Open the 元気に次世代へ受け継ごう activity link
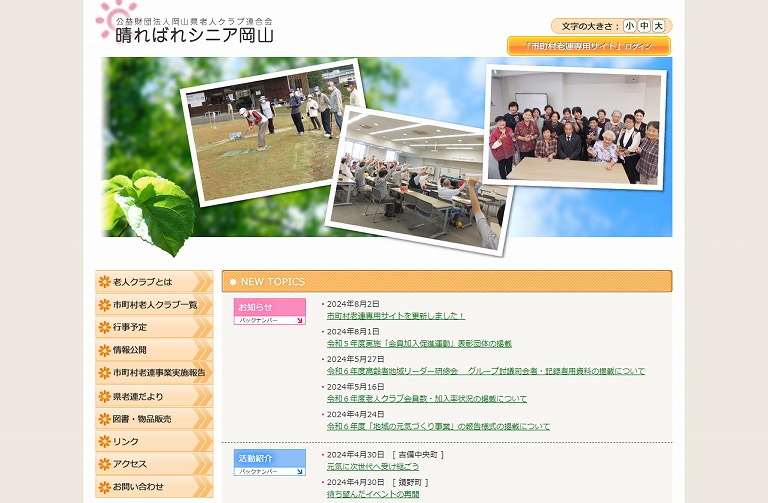This screenshot has width=768, height=503. tap(373, 466)
